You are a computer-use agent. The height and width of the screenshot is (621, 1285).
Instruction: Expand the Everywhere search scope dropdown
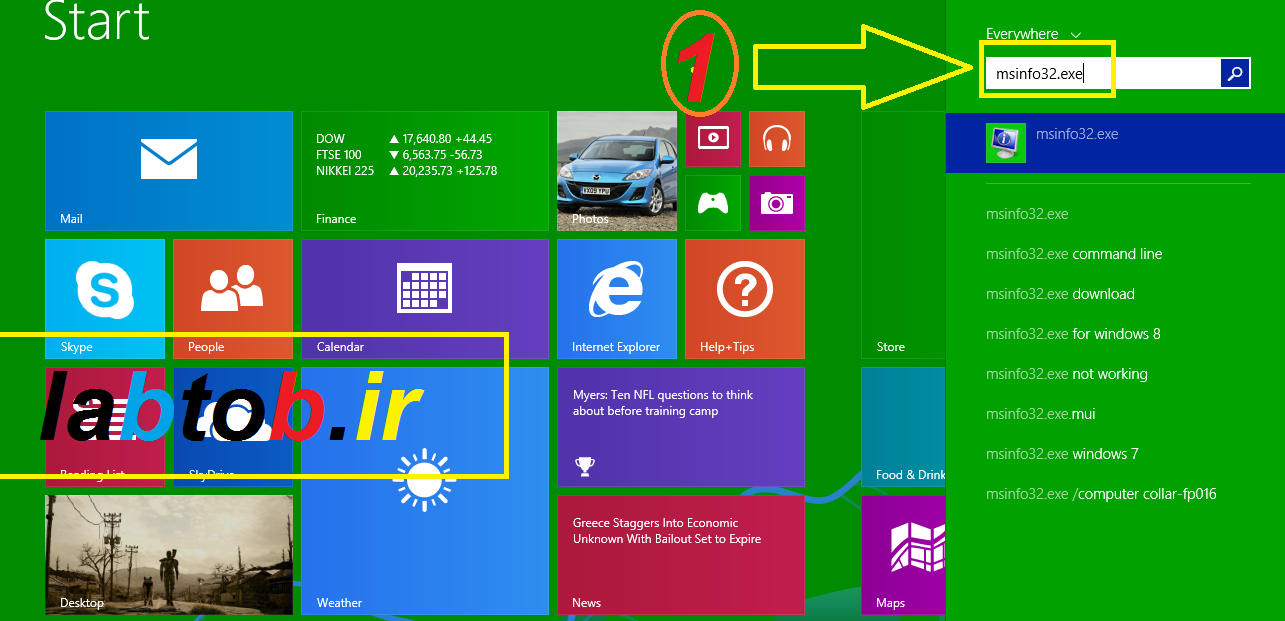[x=1033, y=34]
